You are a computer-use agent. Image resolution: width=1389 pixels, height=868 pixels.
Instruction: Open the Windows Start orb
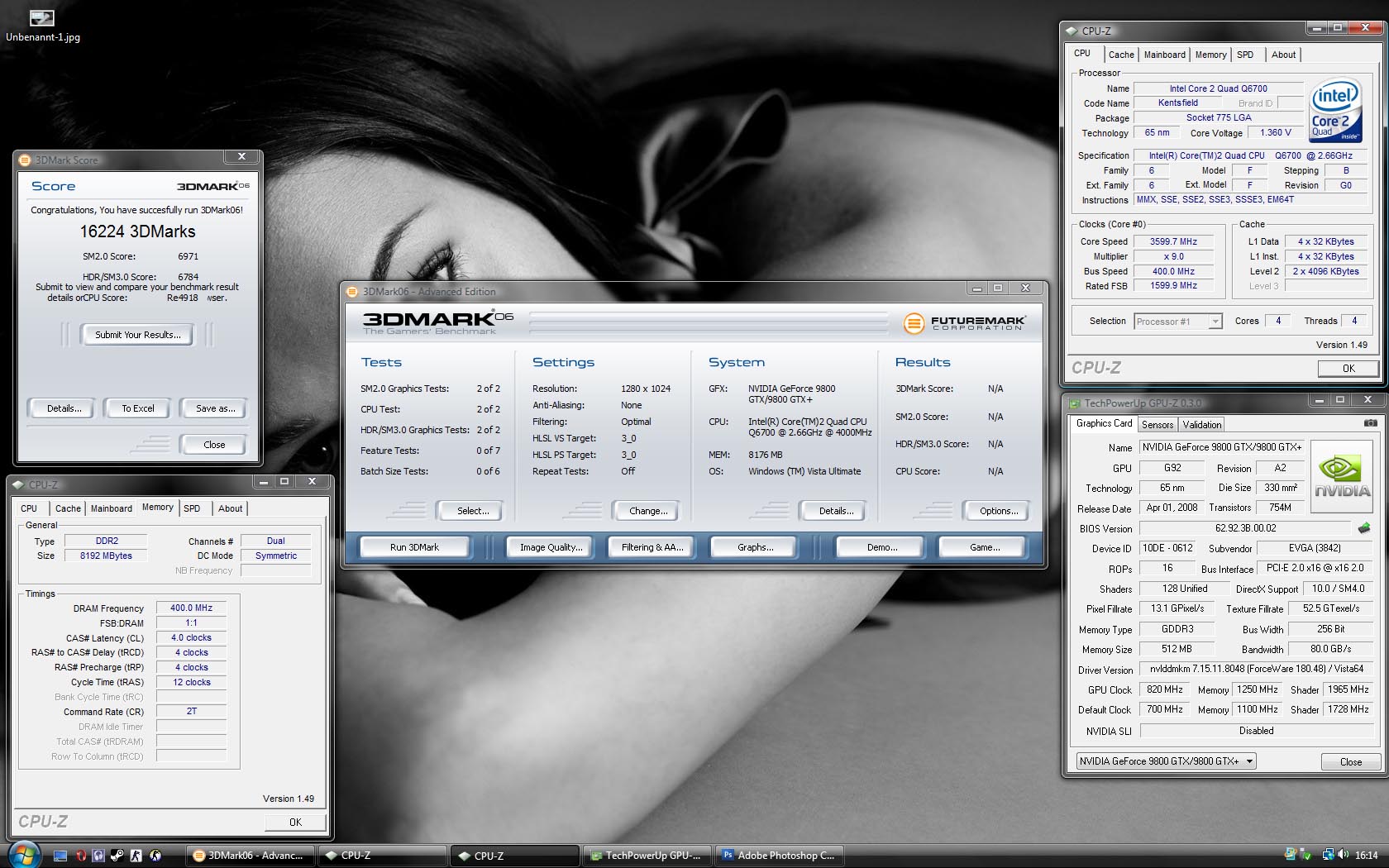click(24, 855)
